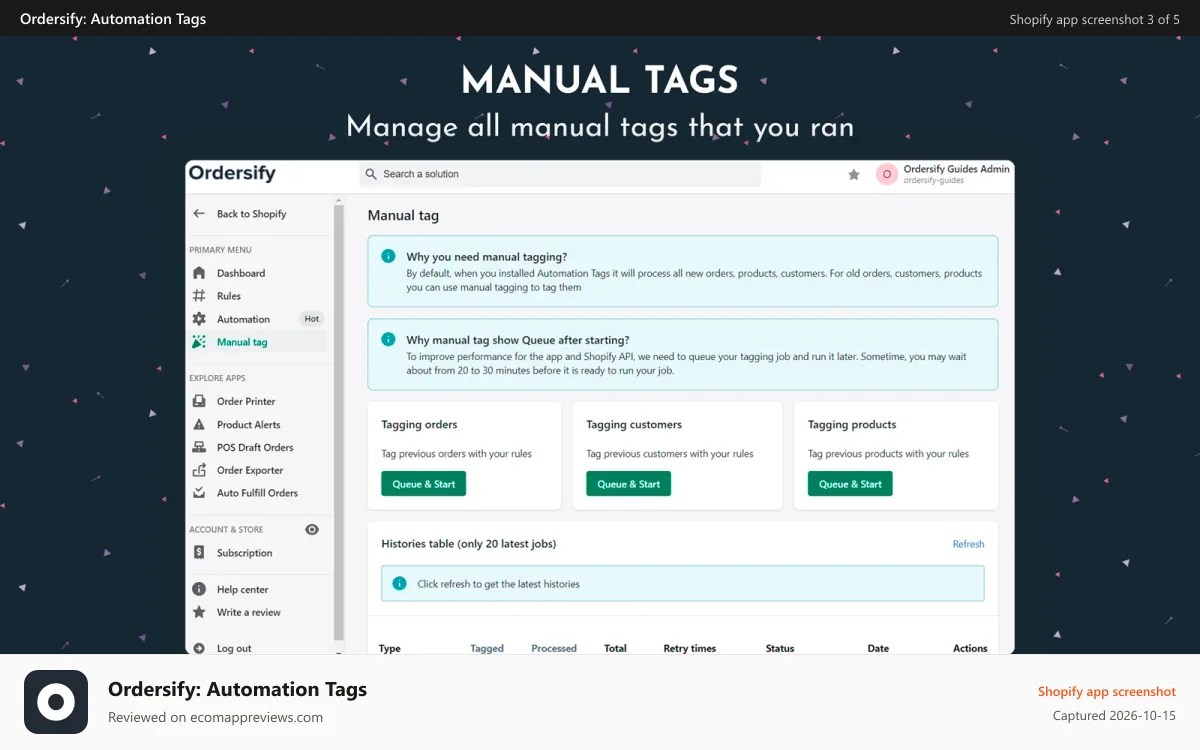Select the Manual tag menu item
The height and width of the screenshot is (750, 1200).
(258, 342)
